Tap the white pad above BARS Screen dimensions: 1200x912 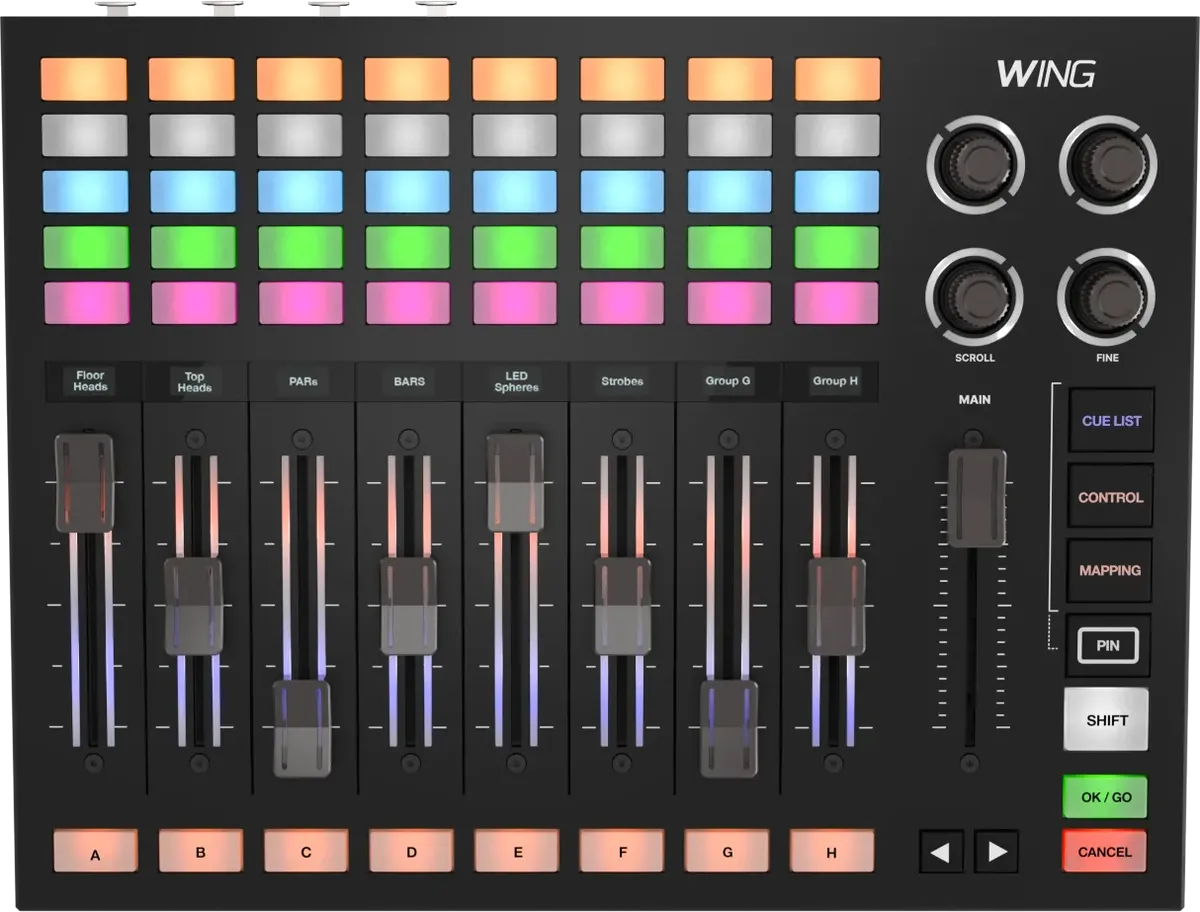pos(407,135)
